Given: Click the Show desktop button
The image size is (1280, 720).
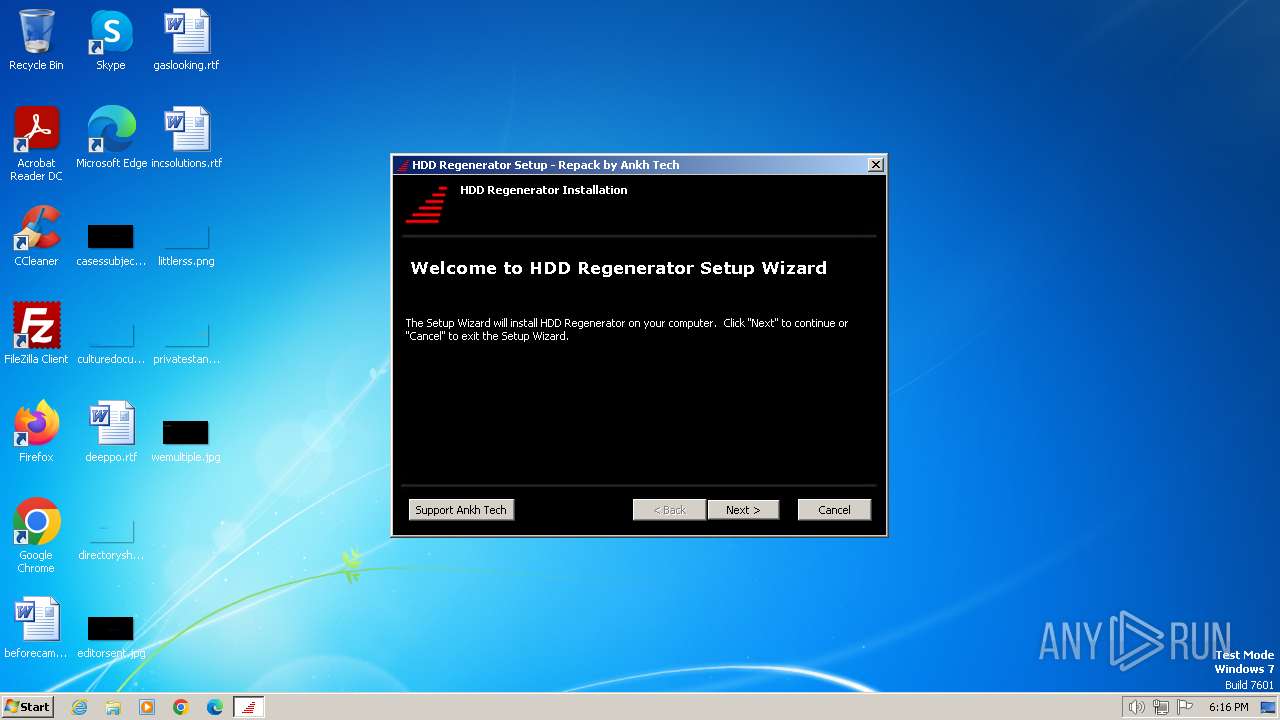Looking at the screenshot, I should coord(1270,707).
